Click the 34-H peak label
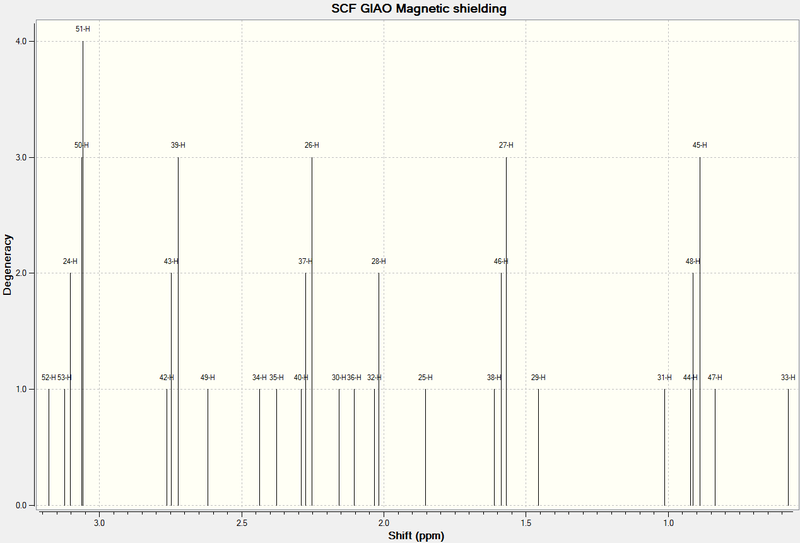 259,378
